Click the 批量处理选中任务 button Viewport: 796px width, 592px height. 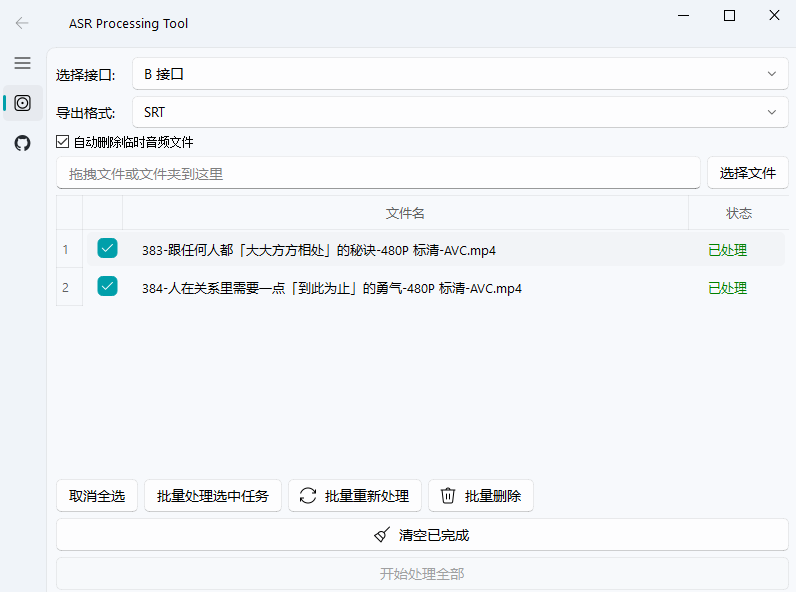coord(213,496)
